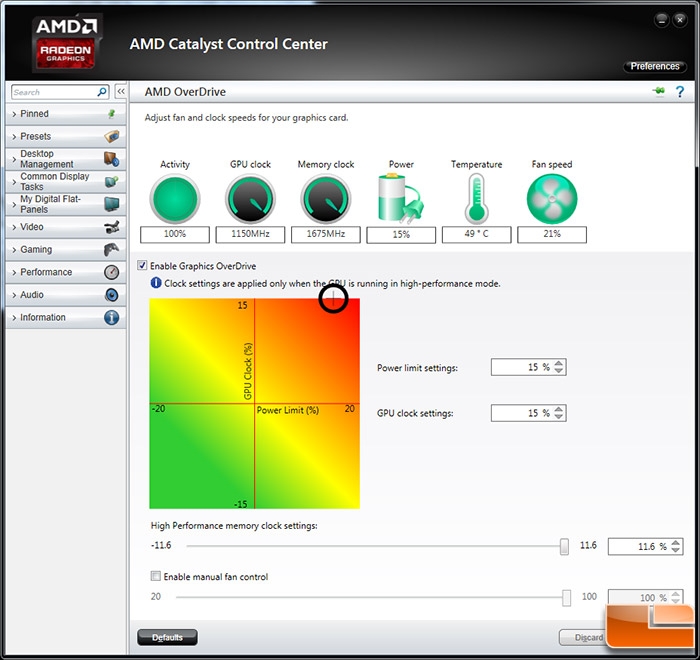This screenshot has width=700, height=660.
Task: Click the Defaults button
Action: coord(167,637)
